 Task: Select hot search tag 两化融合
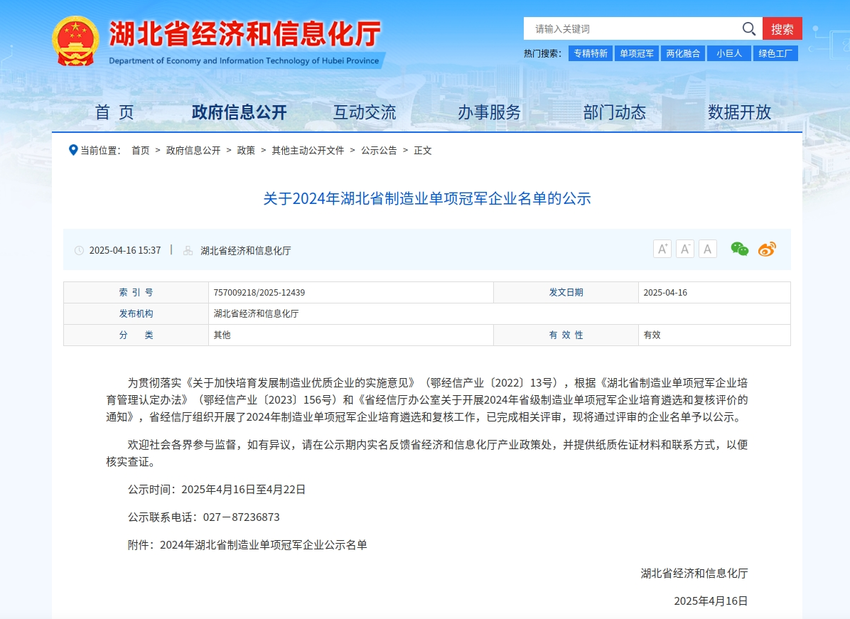683,53
